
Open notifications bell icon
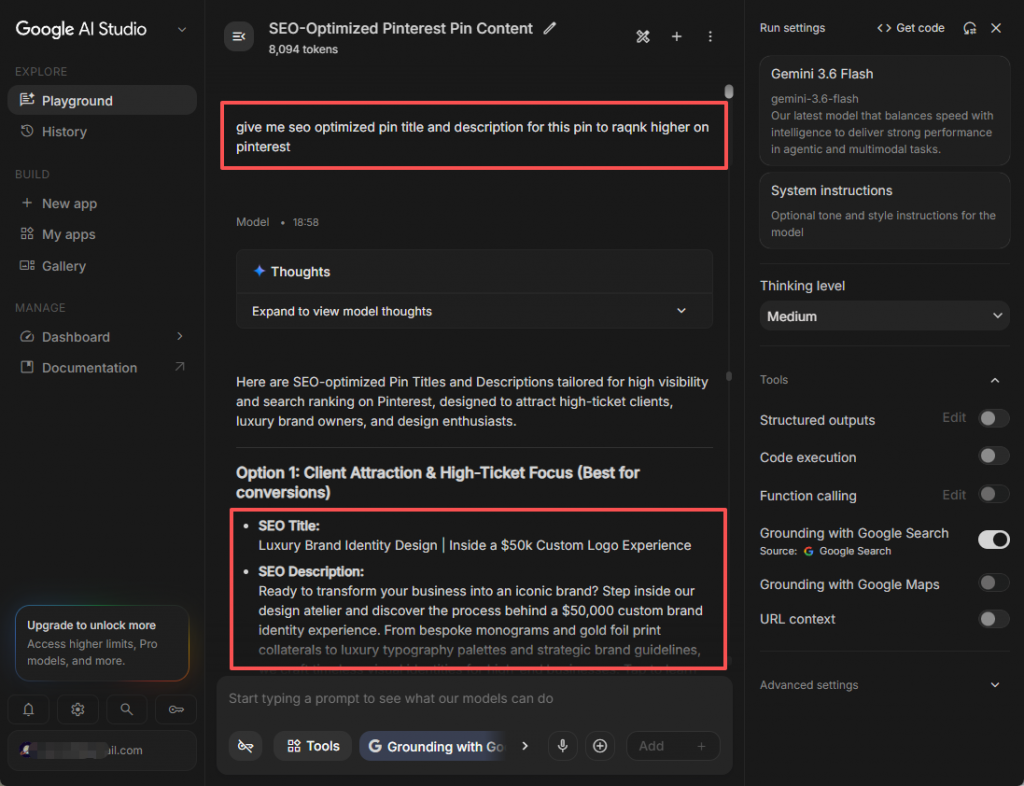[29, 709]
